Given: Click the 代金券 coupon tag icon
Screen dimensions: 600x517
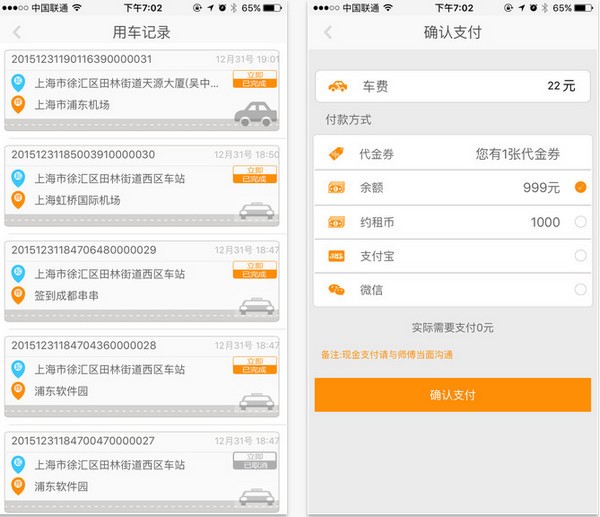Looking at the screenshot, I should (336, 154).
